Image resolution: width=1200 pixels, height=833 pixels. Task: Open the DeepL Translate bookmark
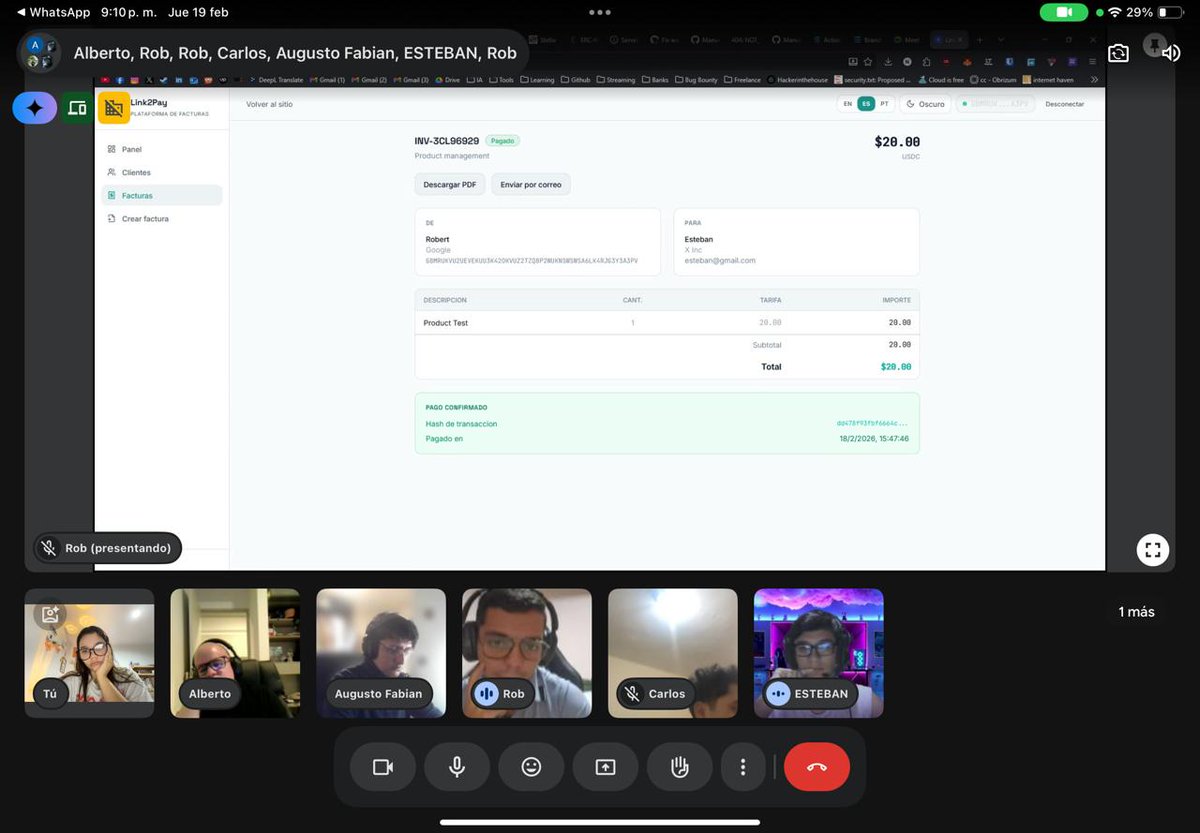point(275,80)
